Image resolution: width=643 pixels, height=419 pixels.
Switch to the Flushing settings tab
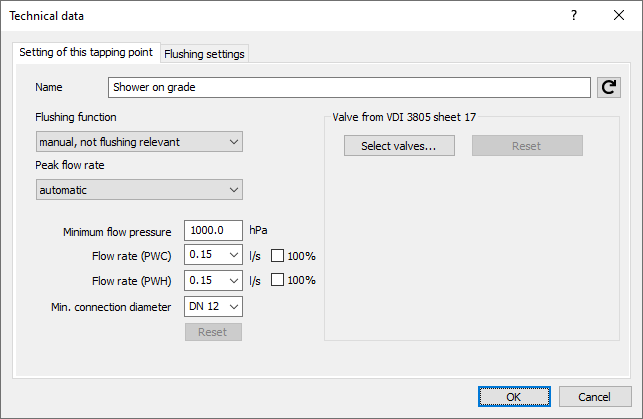[x=204, y=54]
